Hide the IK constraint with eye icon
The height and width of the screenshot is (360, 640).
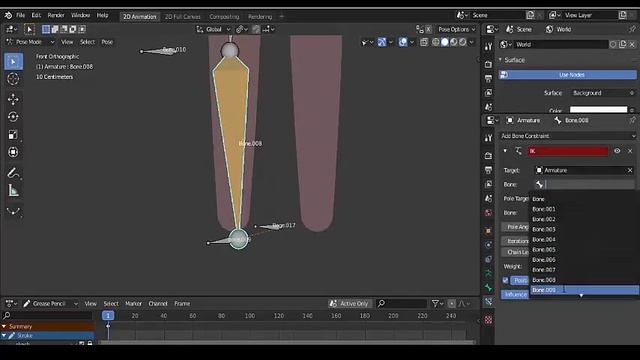617,151
